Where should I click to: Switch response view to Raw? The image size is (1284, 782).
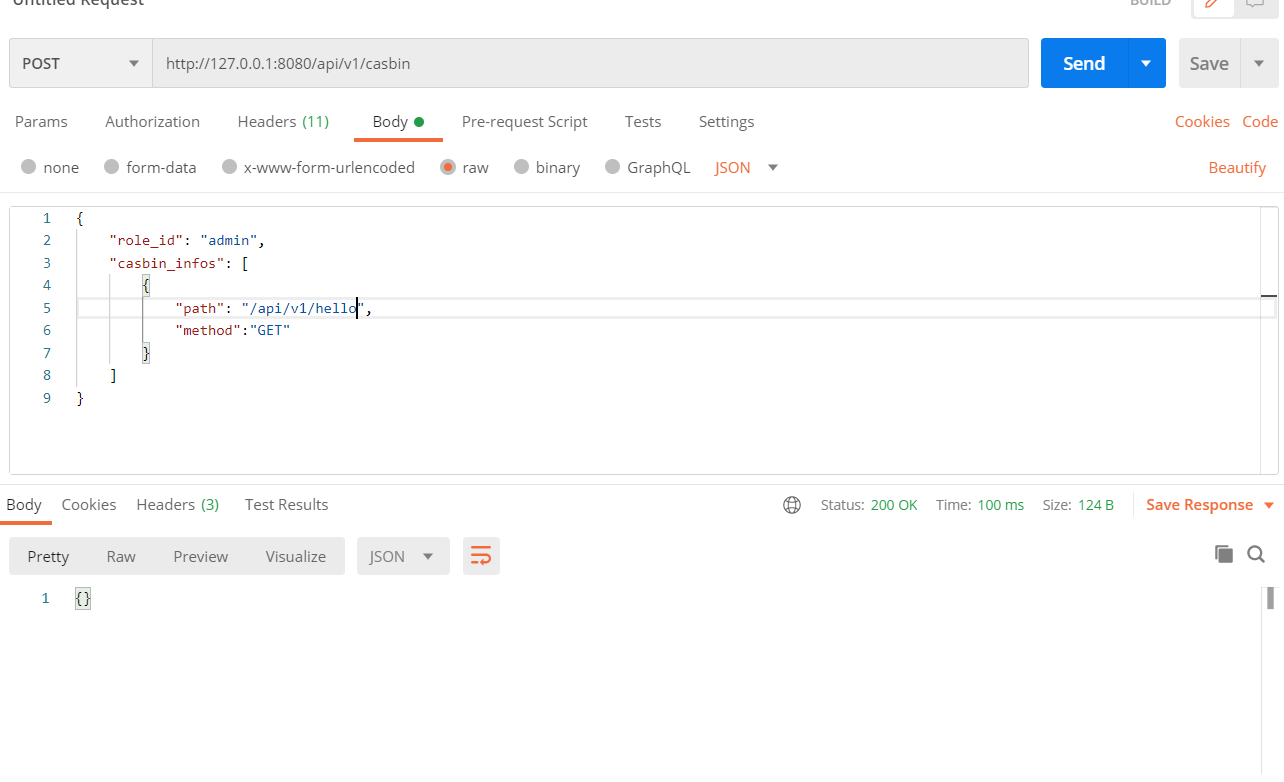click(x=121, y=556)
